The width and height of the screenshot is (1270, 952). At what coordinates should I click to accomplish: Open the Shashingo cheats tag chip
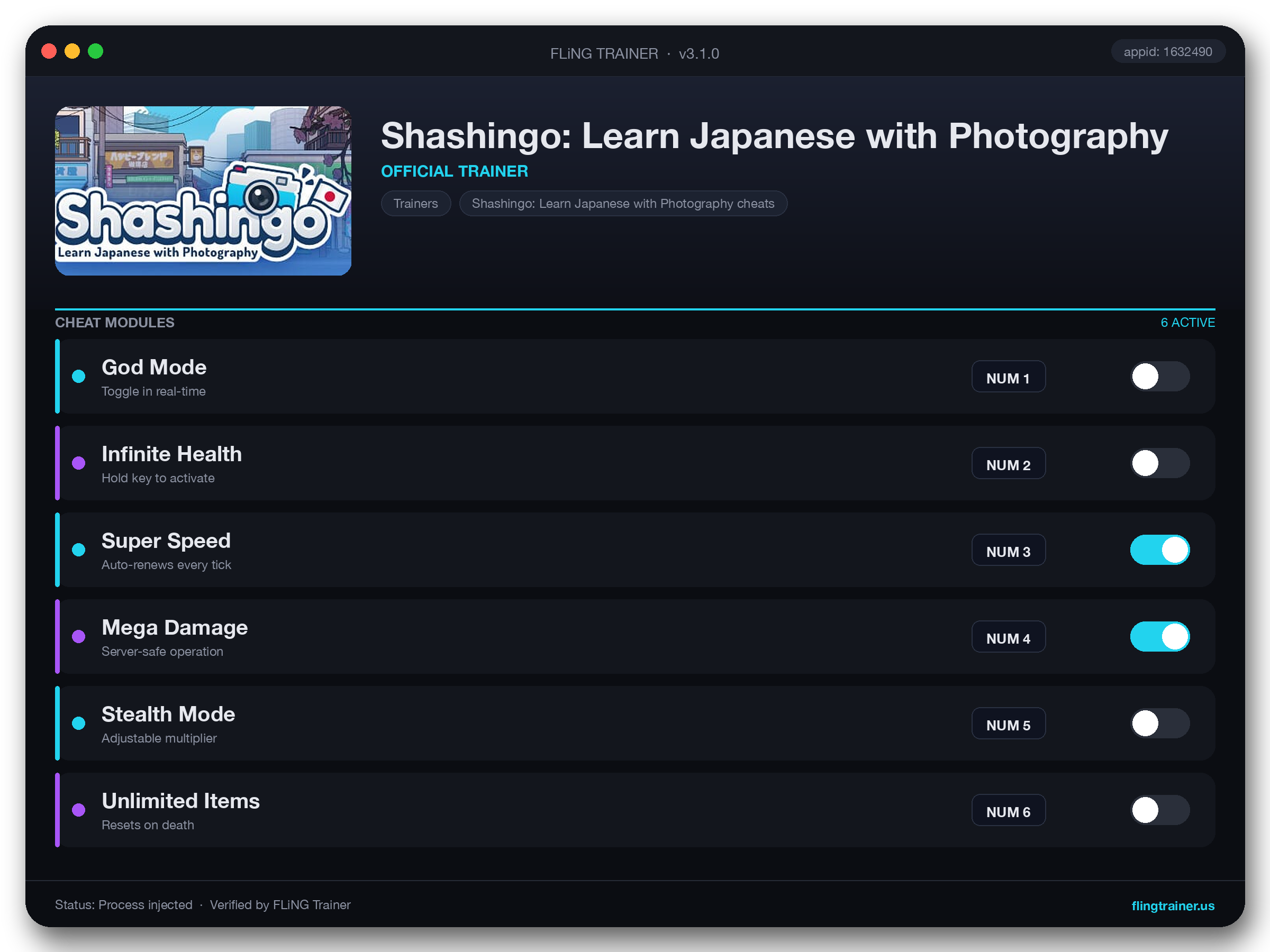[x=623, y=203]
